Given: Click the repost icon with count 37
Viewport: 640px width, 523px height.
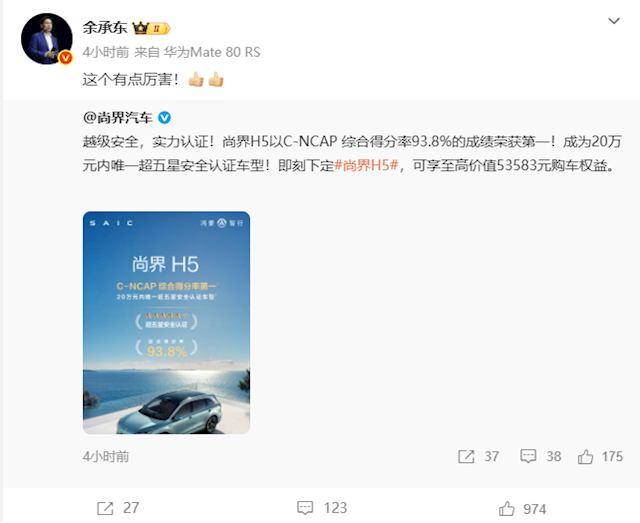Looking at the screenshot, I should 466,456.
